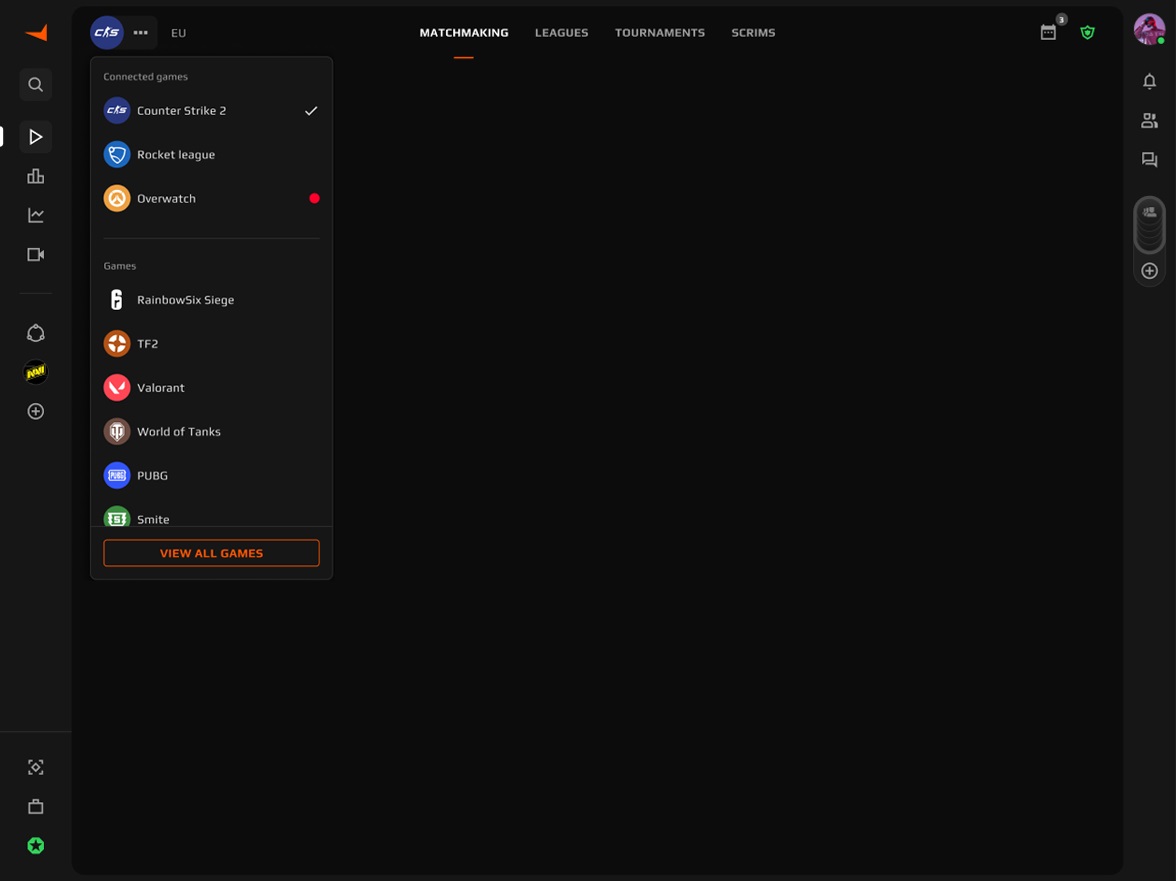Click the World of Tanks logo icon
This screenshot has width=1176, height=881.
(x=117, y=432)
